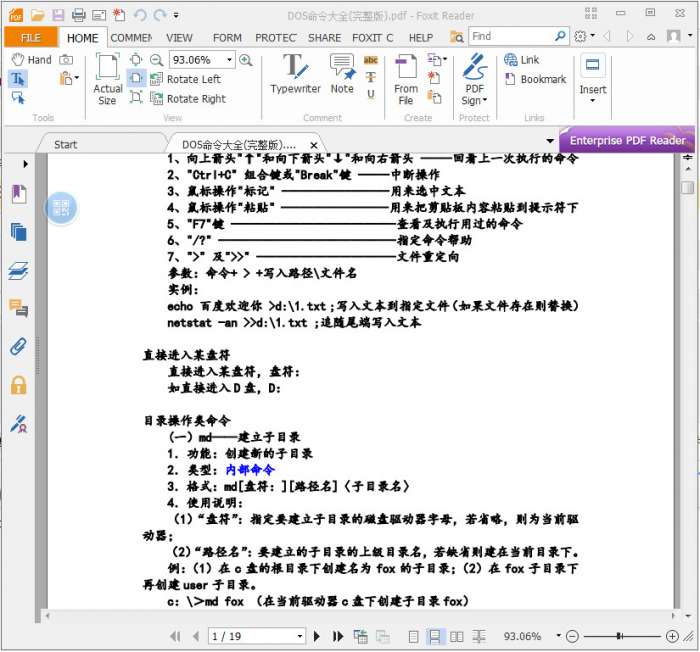The image size is (700, 652).
Task: Open the Signatures panel icon
Action: 18,423
